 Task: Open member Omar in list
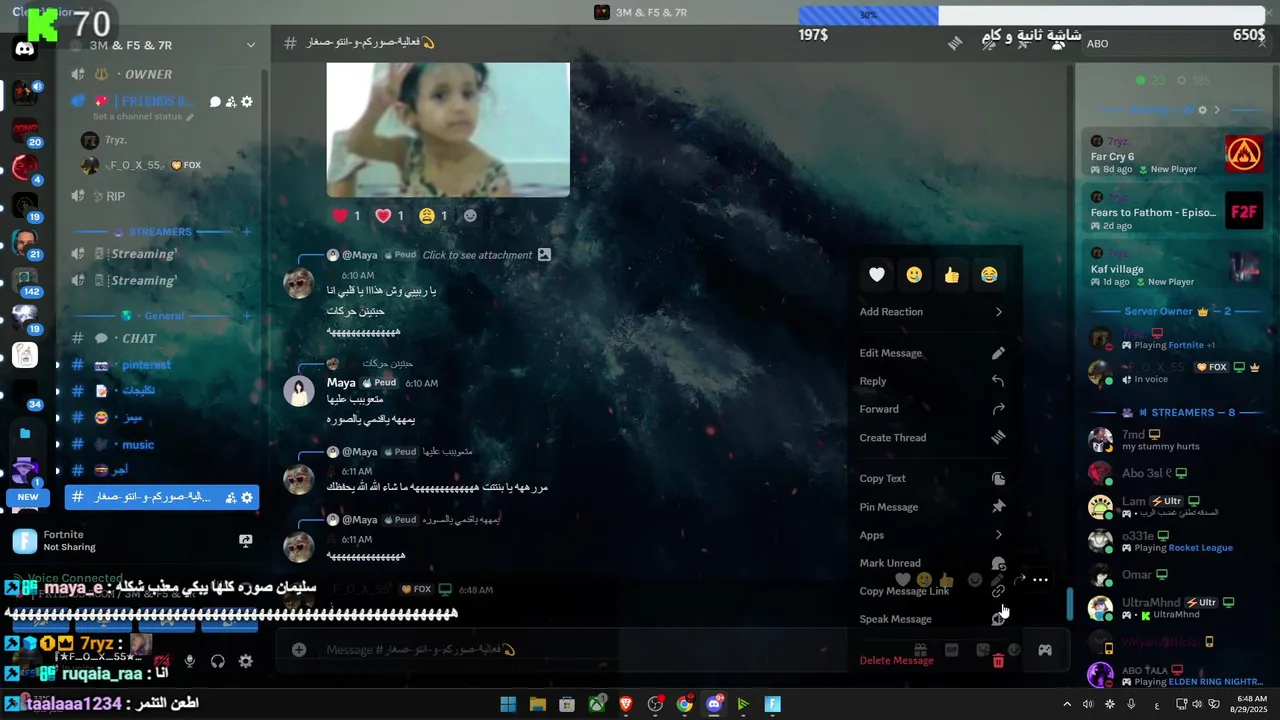click(x=1175, y=575)
